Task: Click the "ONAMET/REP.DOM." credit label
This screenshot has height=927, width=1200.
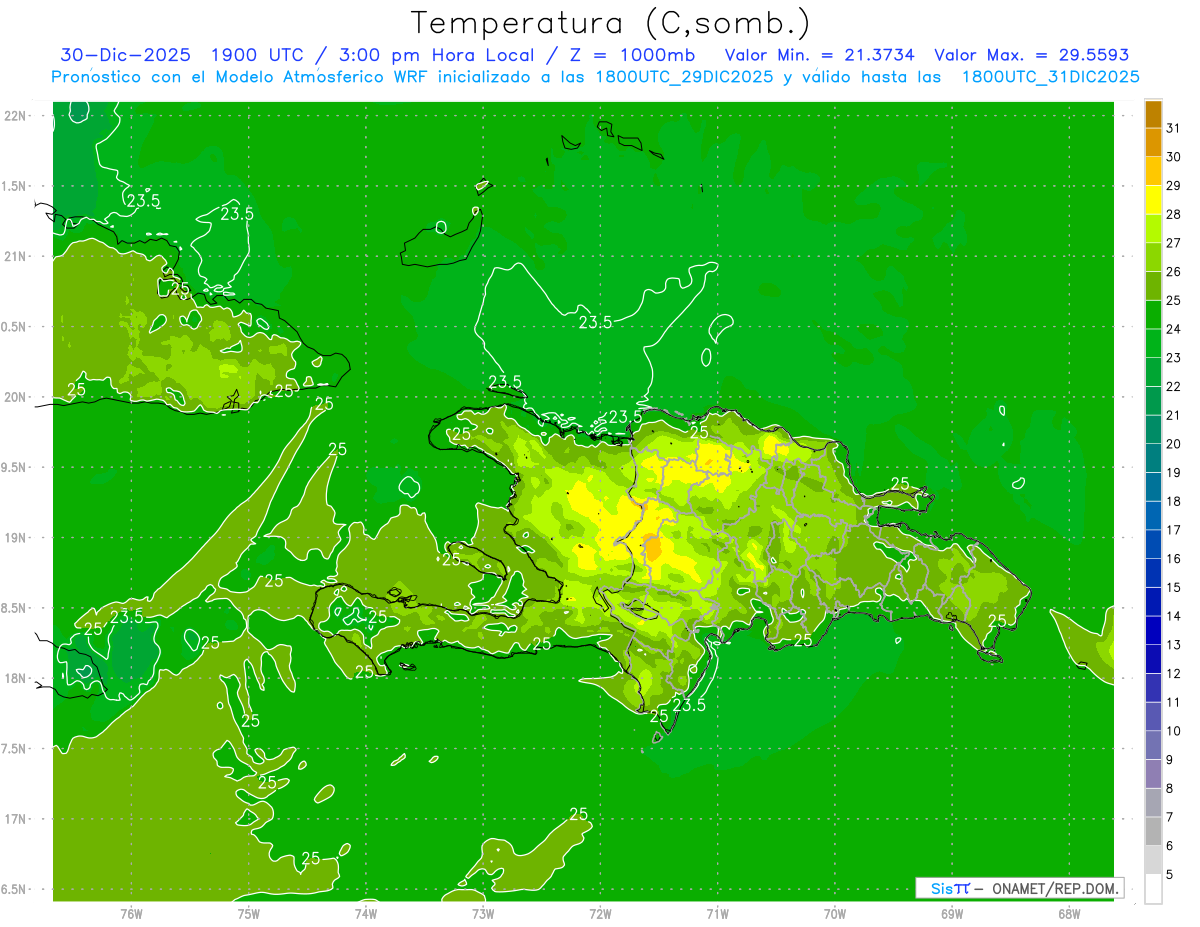Action: (1055, 888)
